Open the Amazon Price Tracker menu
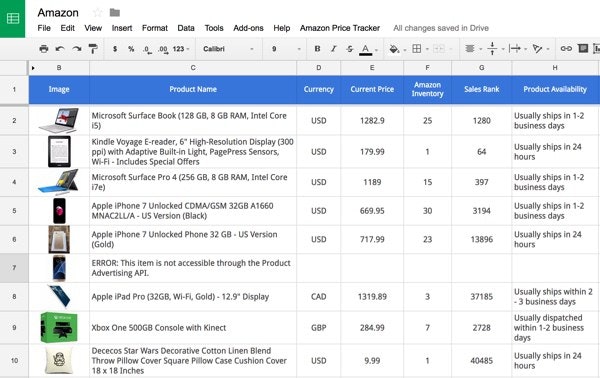 pos(340,28)
